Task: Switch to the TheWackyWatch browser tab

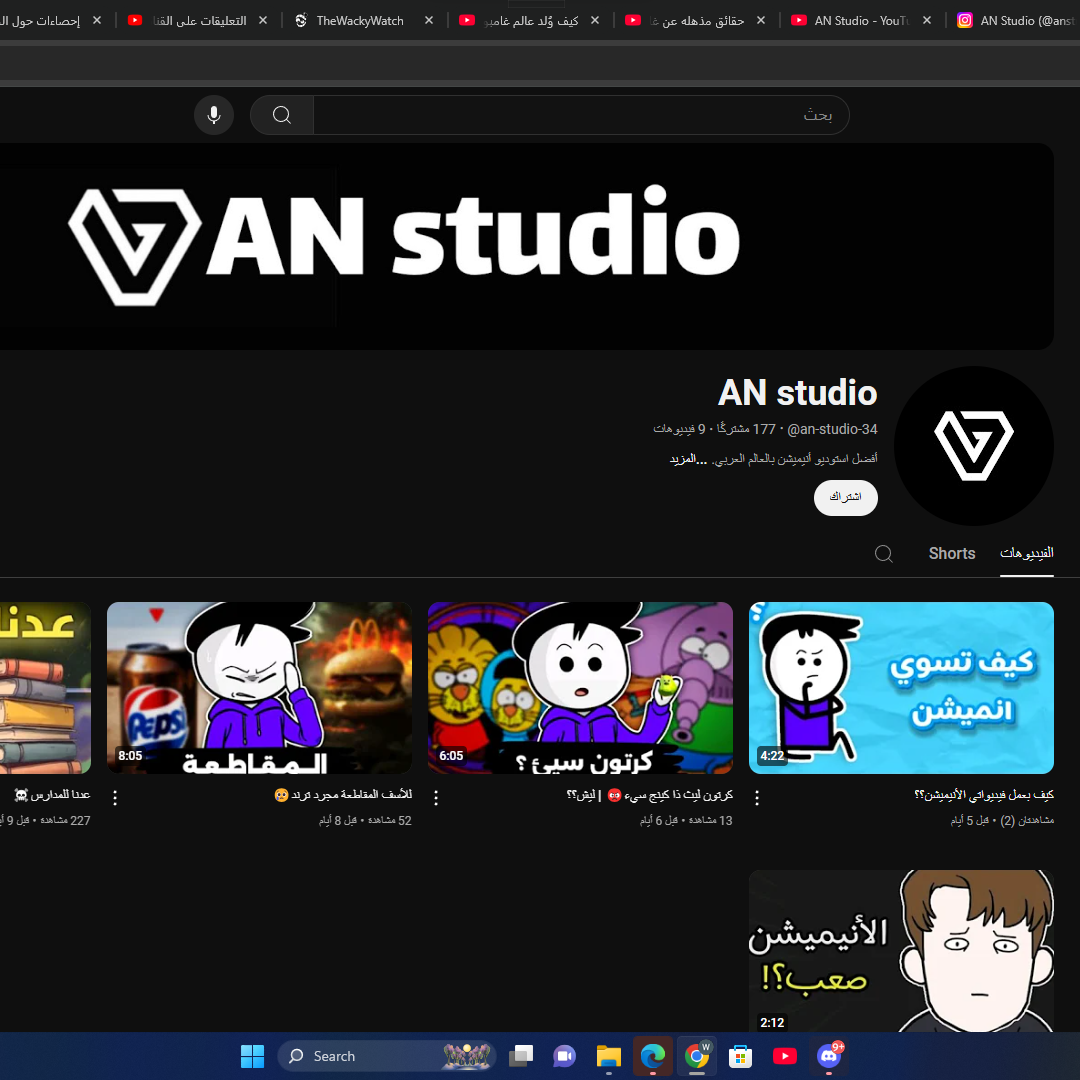Action: point(360,21)
